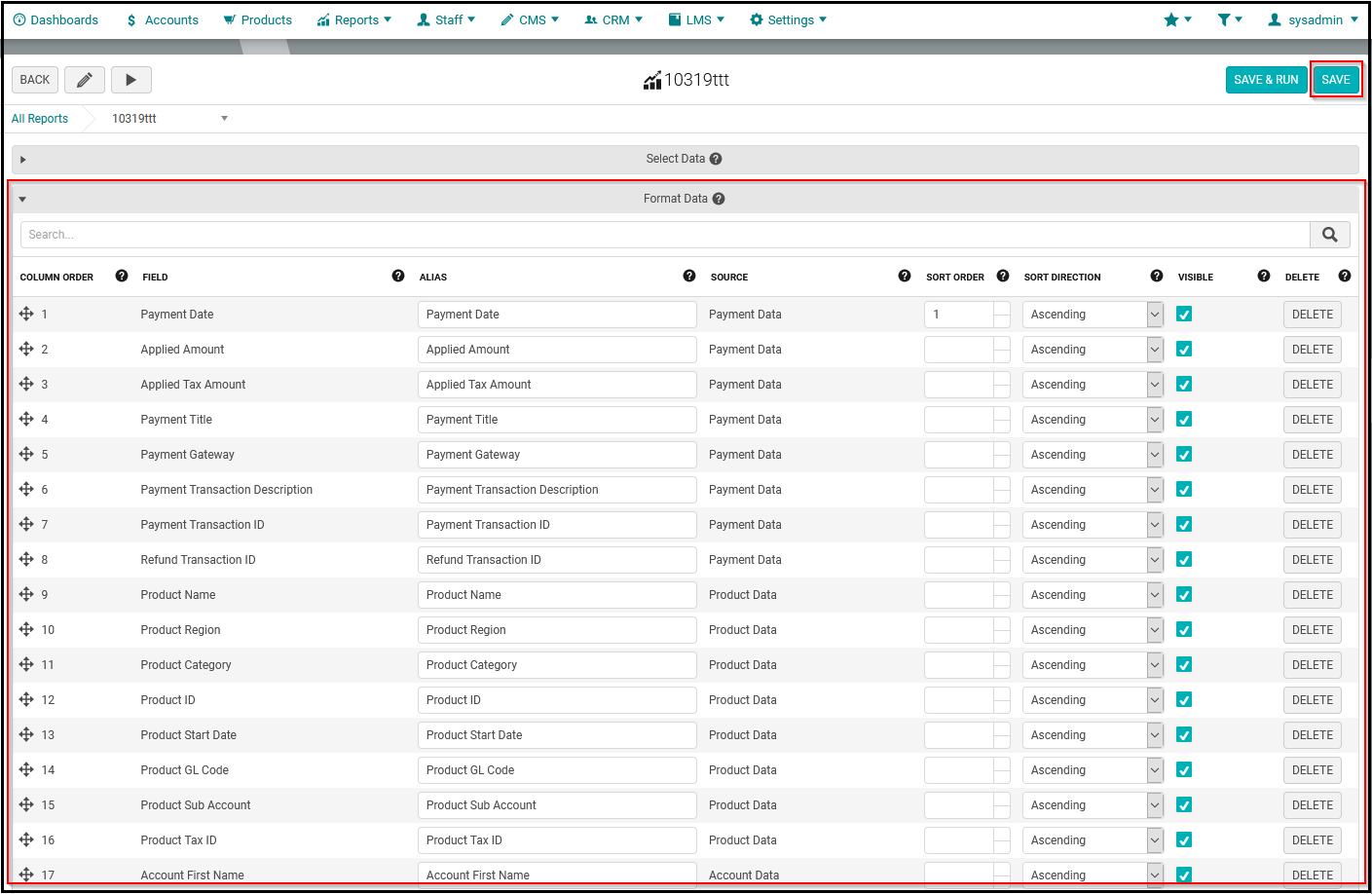Click the sort order stepper for Payment Date

1002,315
